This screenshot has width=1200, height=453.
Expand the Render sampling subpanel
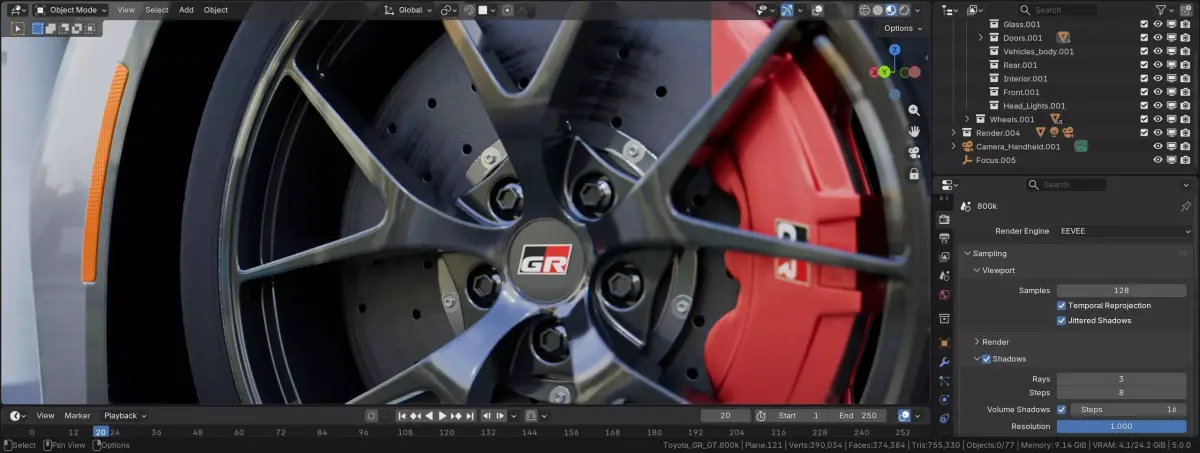(x=977, y=342)
